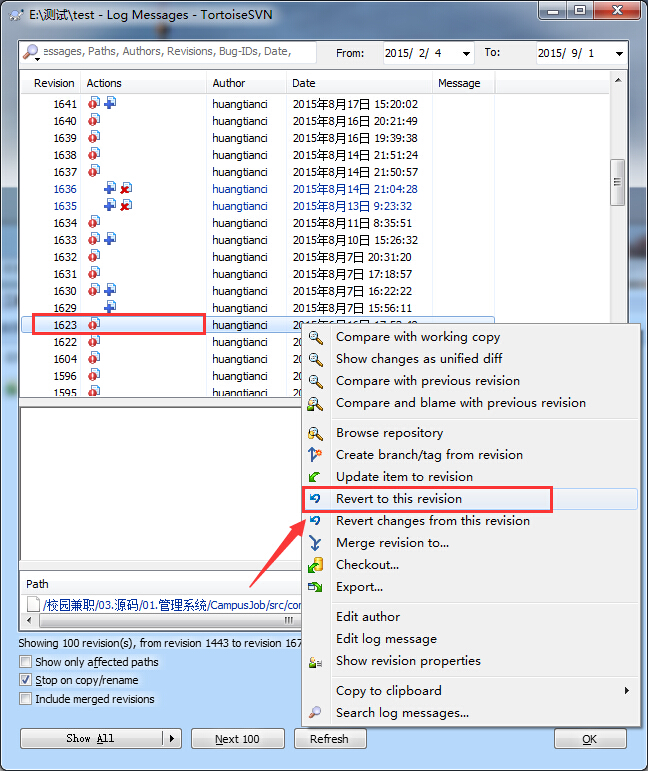Click the Revert to this revision icon
Screen dimensions: 648x771
[x=315, y=499]
